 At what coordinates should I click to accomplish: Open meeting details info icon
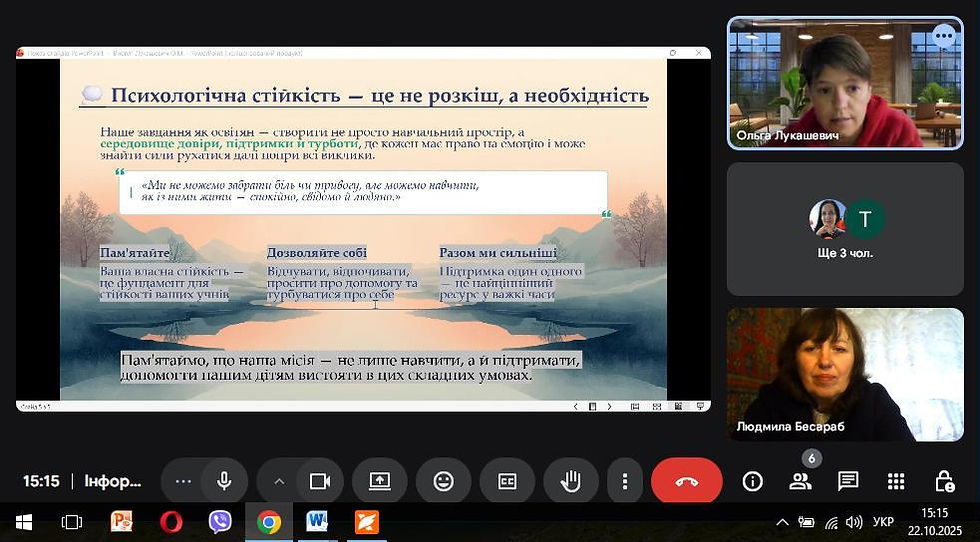752,481
